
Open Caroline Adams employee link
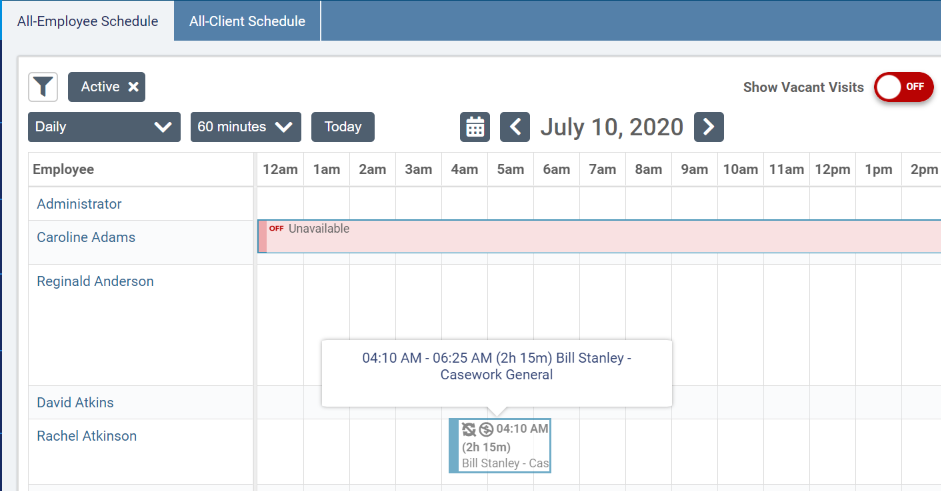point(86,237)
